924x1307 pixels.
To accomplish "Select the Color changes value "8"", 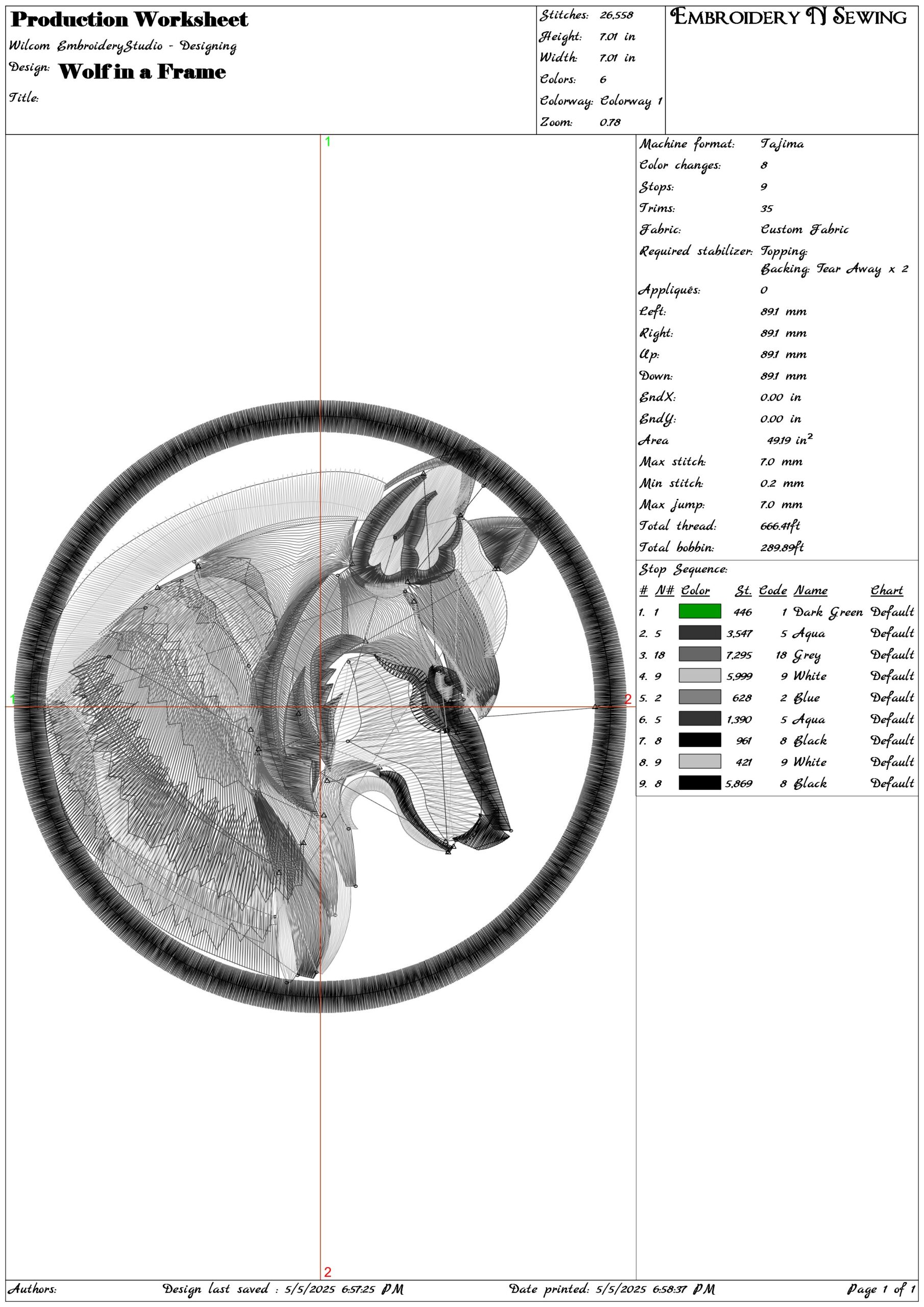I will pos(764,165).
